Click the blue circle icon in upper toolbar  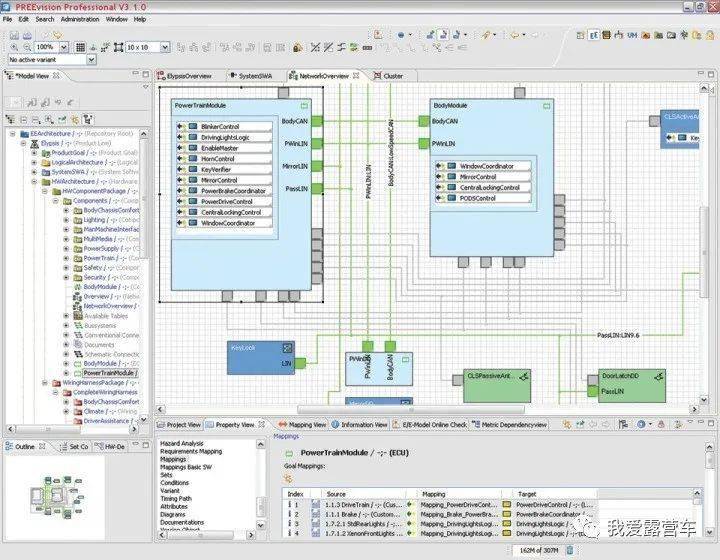pos(401,35)
